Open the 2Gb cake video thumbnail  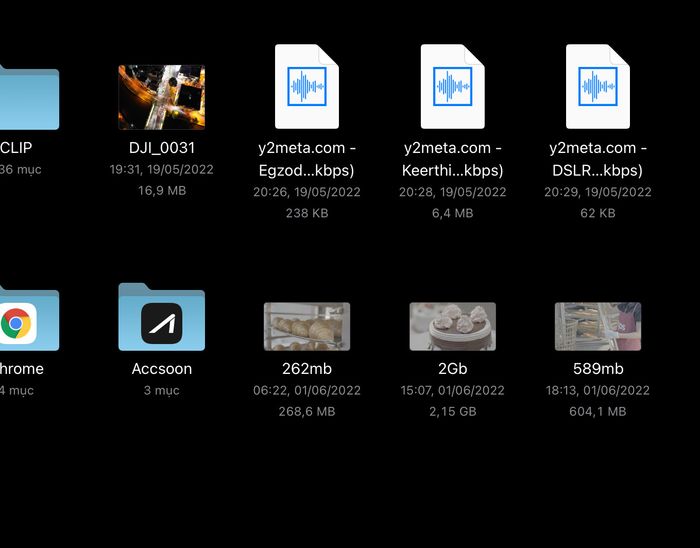pos(452,326)
